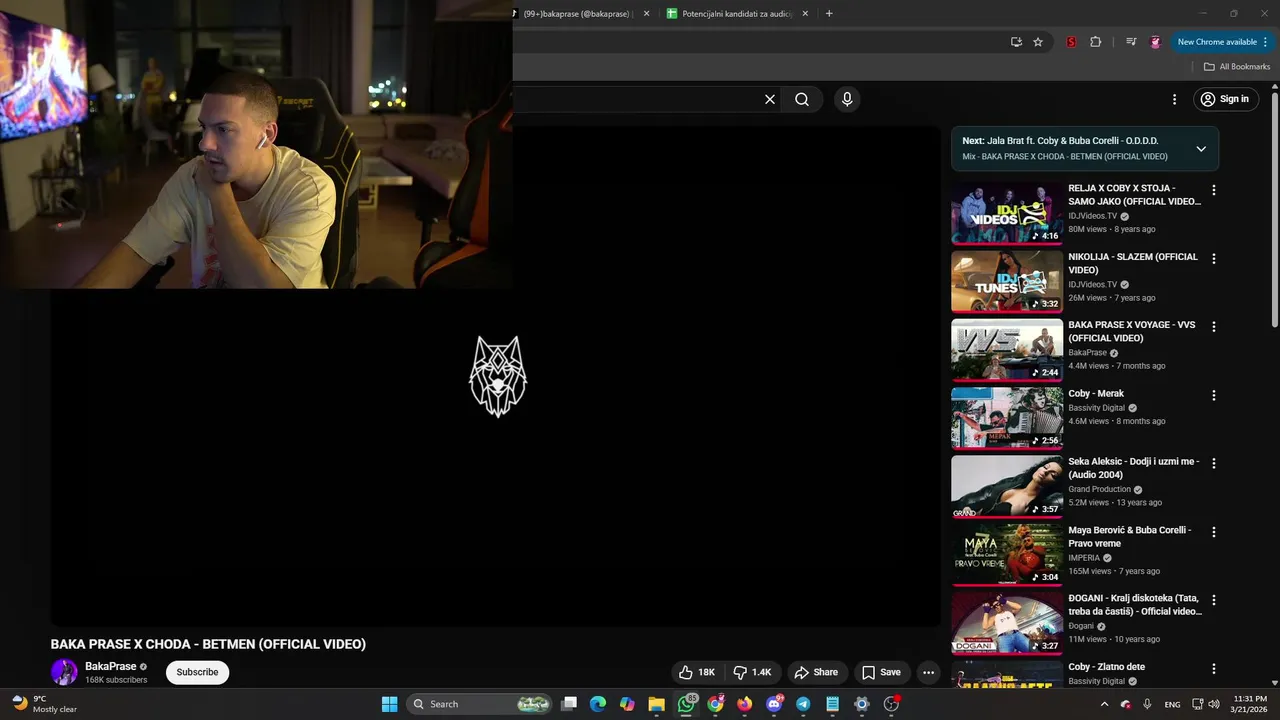
Task: Open Task View in taskbar
Action: click(x=569, y=704)
